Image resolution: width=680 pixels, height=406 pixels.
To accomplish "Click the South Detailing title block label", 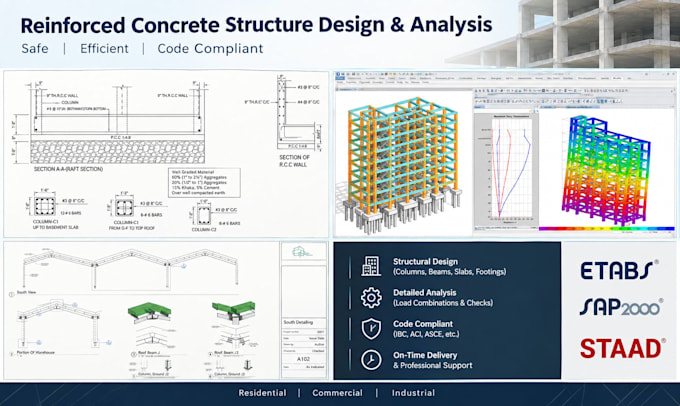I will coord(298,322).
